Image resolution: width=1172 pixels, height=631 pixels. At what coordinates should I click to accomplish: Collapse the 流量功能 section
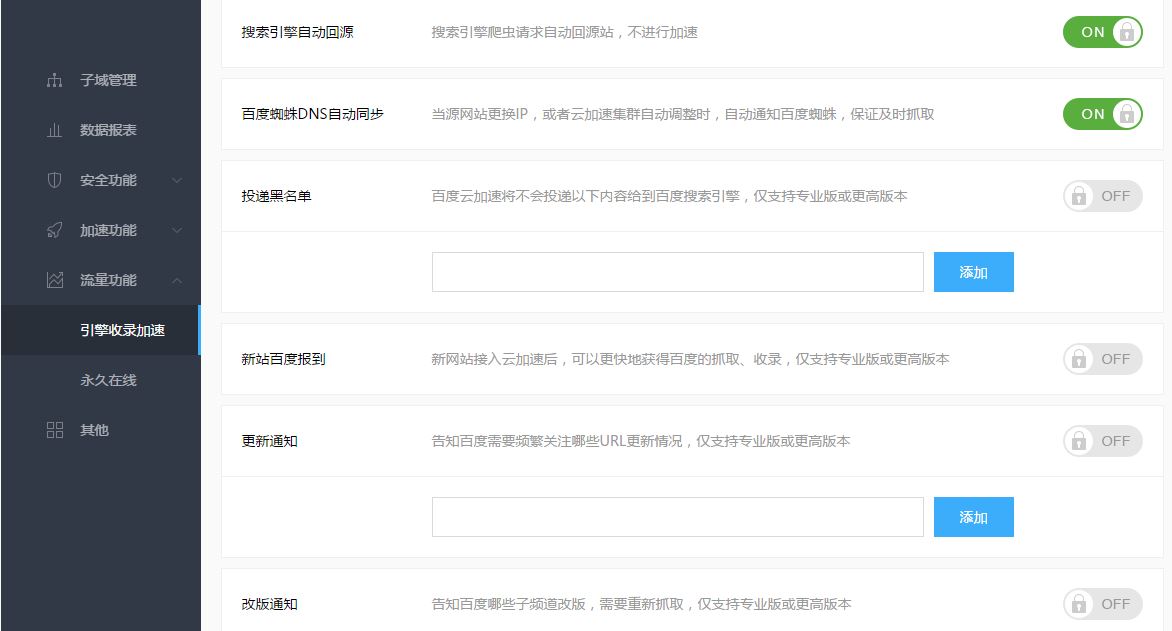(108, 280)
